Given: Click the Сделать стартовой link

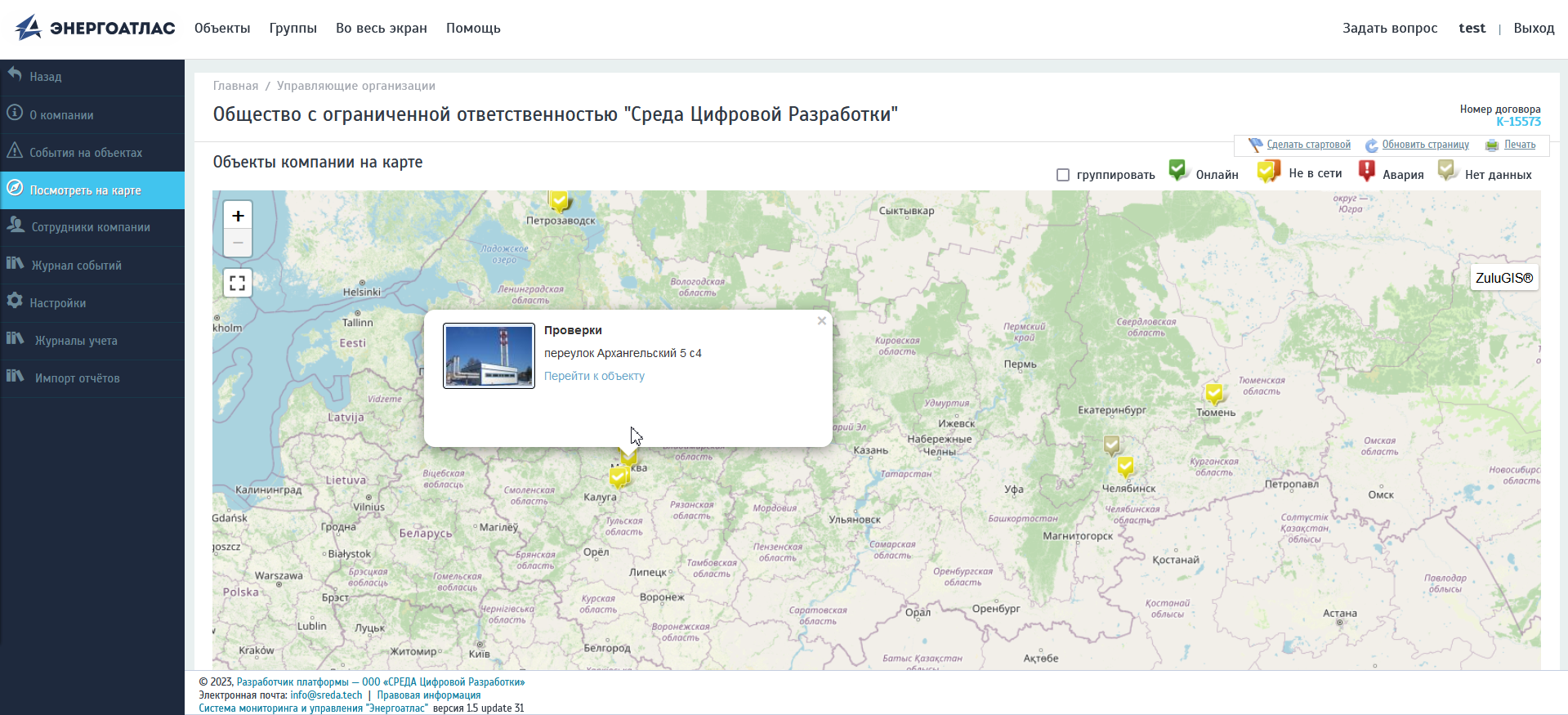Looking at the screenshot, I should click(1308, 145).
